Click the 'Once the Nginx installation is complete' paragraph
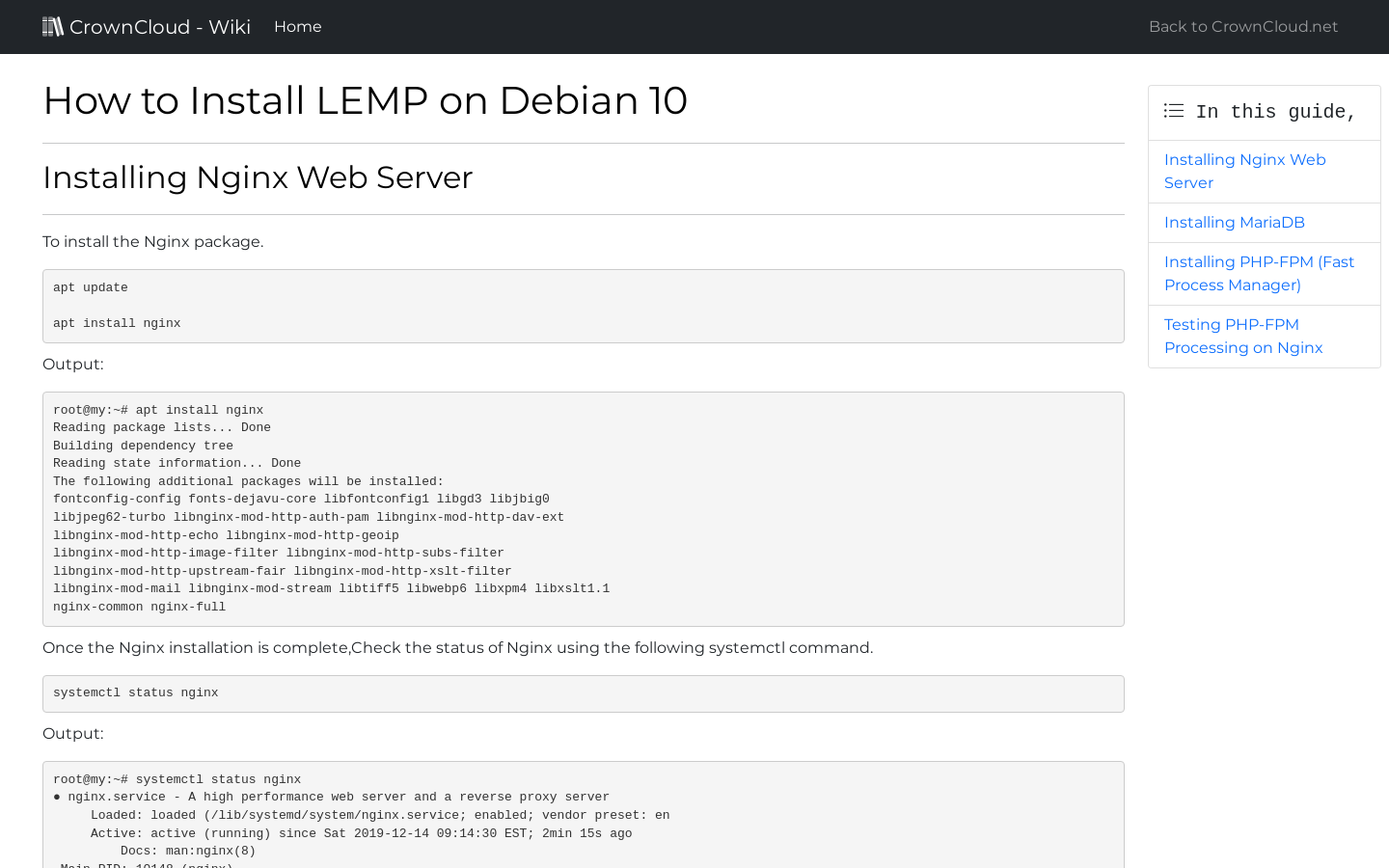This screenshot has width=1389, height=868. tap(457, 647)
